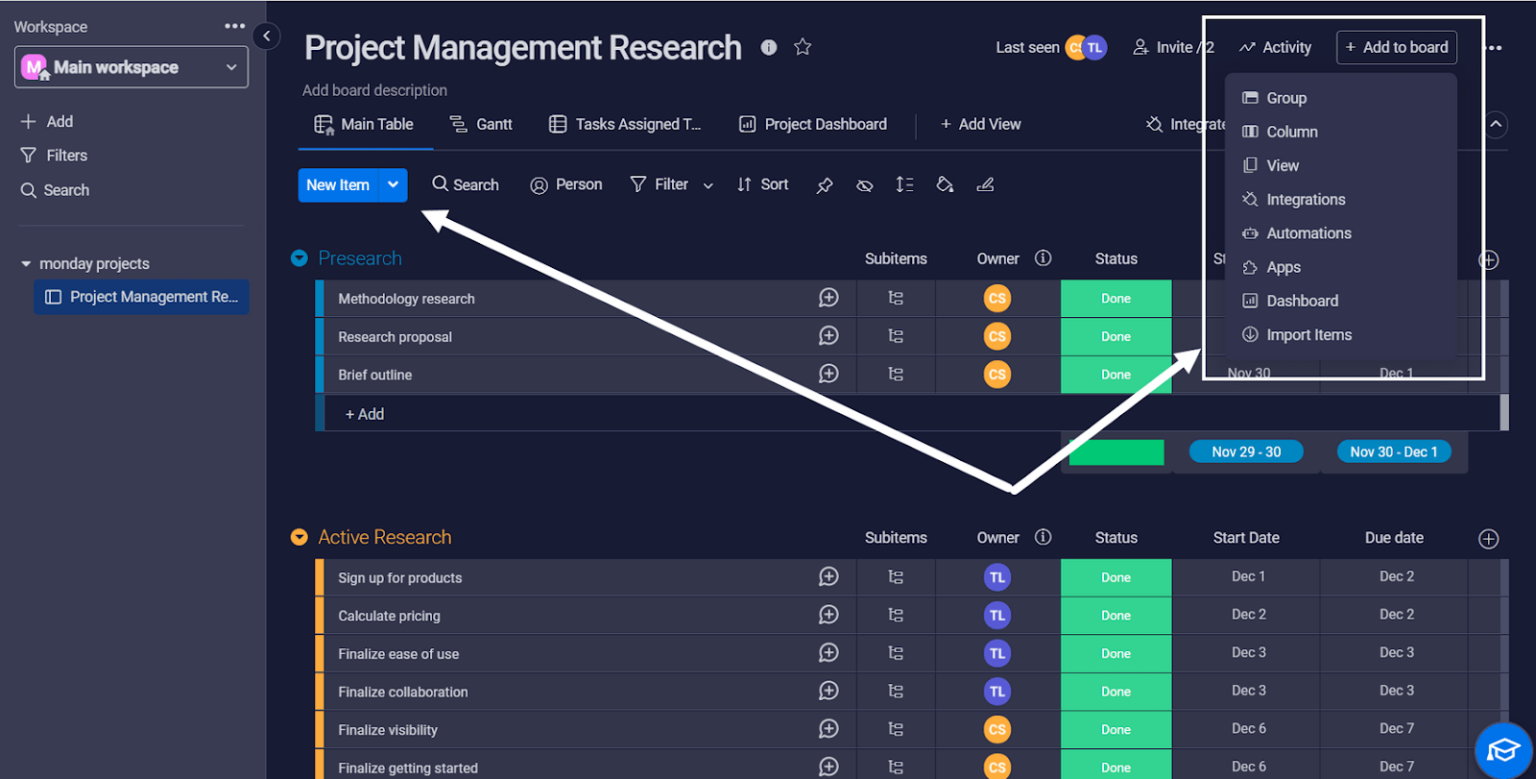Open the New Item dropdown arrow
The image size is (1536, 779).
392,184
